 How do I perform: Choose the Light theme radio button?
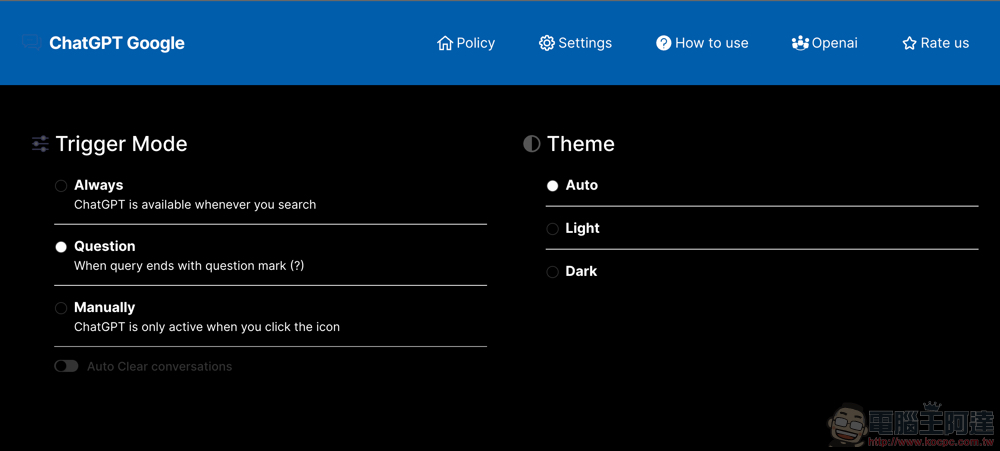pyautogui.click(x=552, y=228)
